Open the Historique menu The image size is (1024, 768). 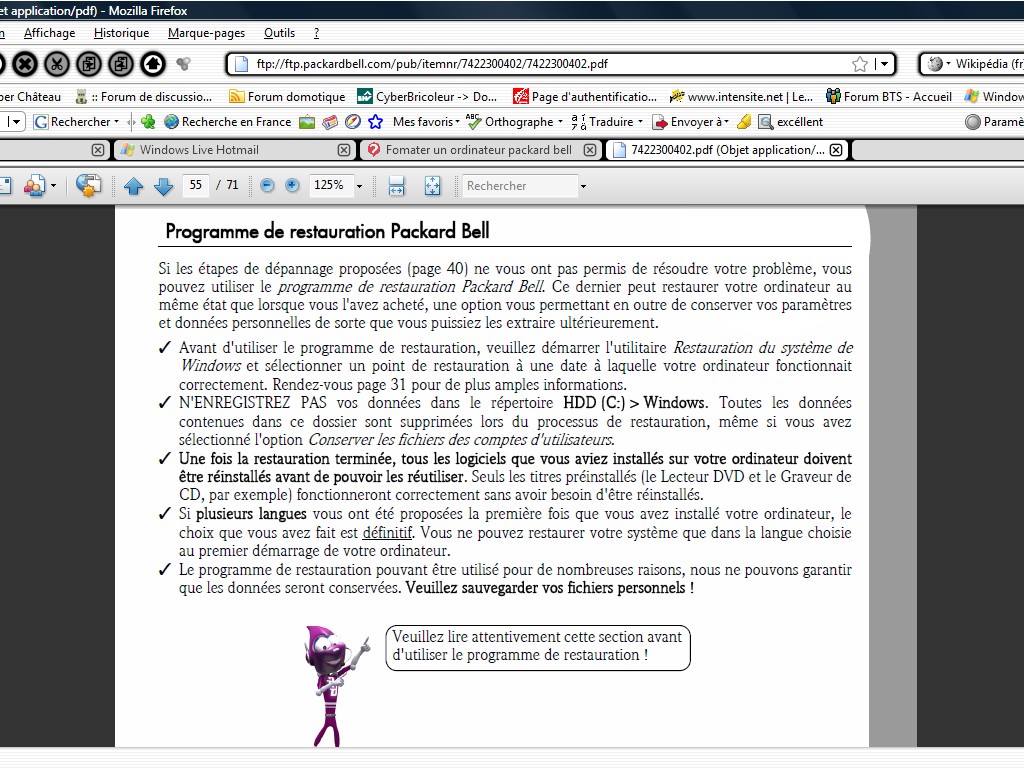[121, 33]
